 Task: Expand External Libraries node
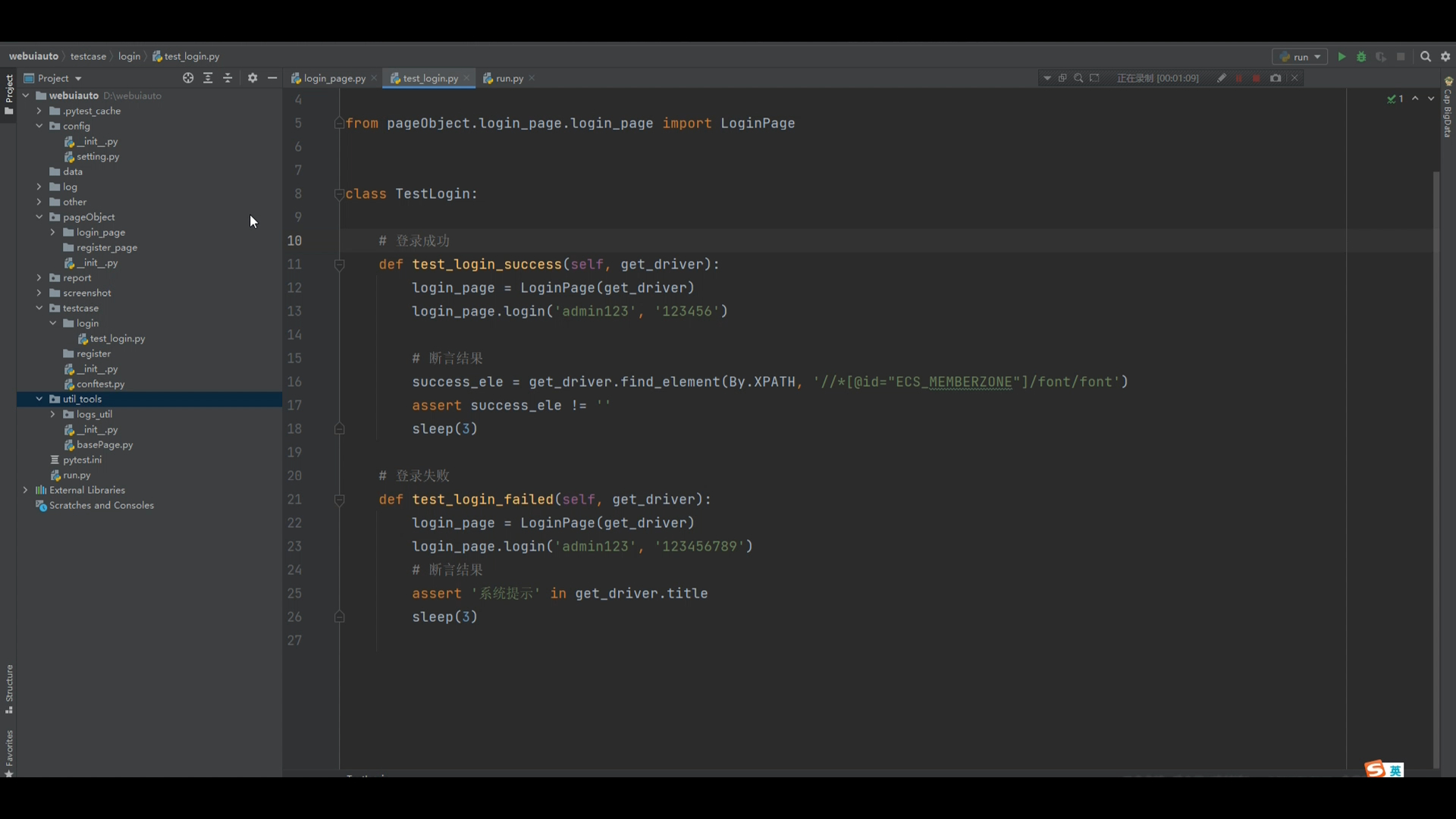point(26,490)
